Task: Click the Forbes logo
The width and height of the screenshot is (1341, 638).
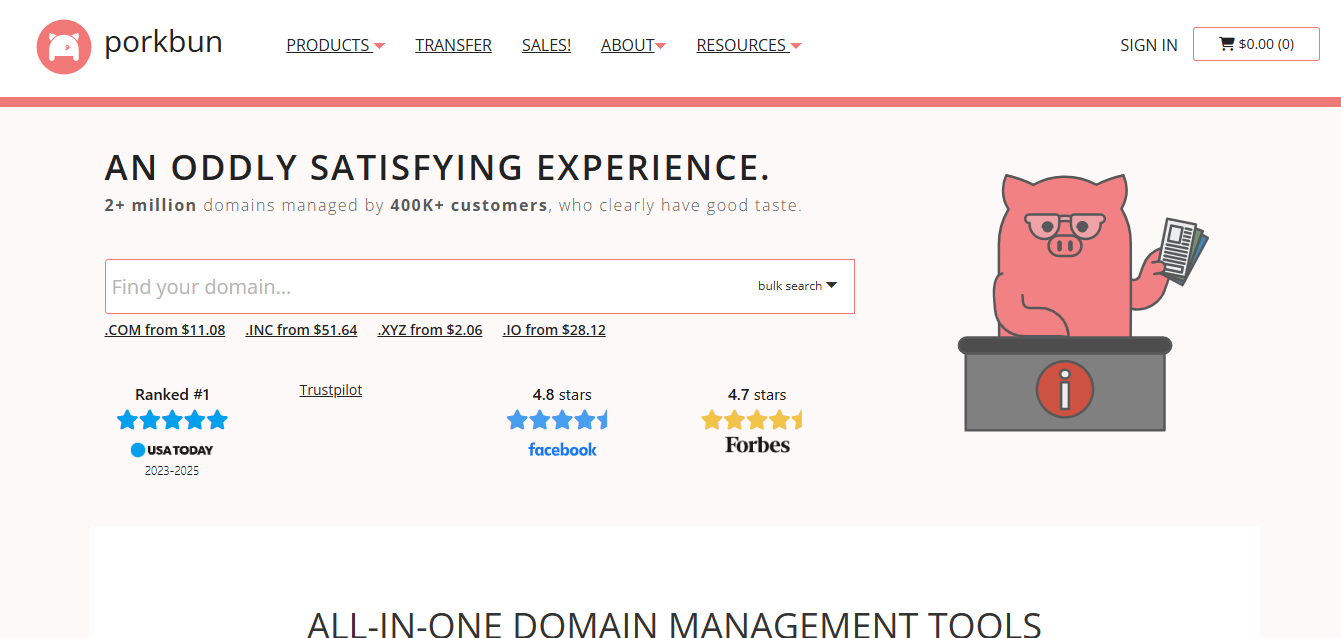Action: coord(757,445)
